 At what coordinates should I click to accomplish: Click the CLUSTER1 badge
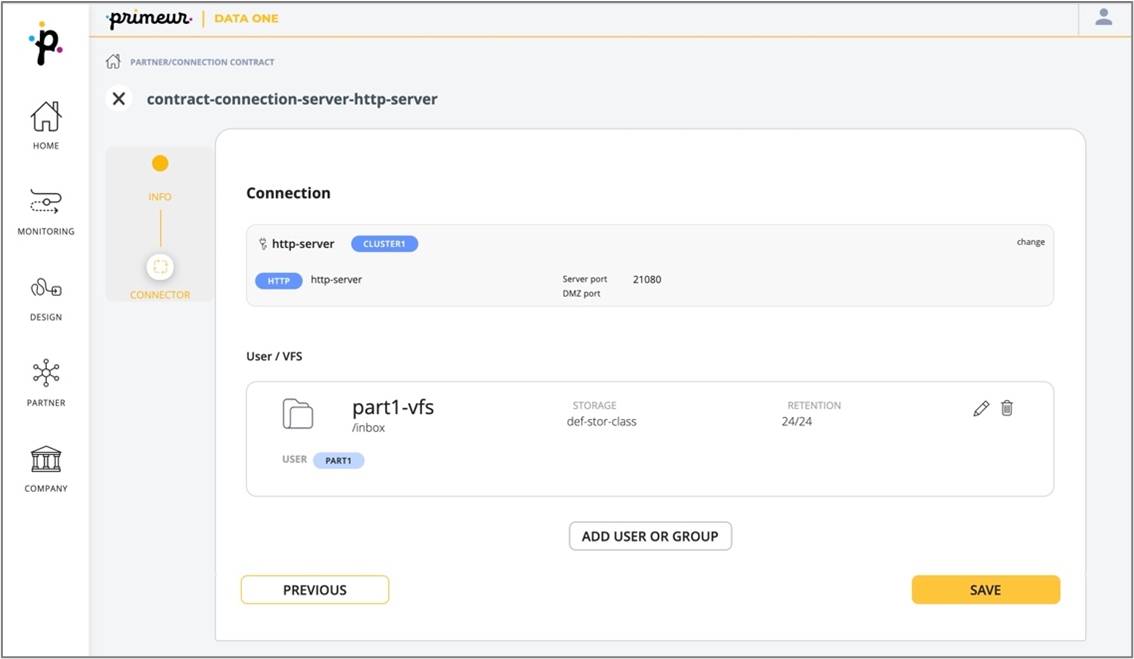click(x=384, y=244)
